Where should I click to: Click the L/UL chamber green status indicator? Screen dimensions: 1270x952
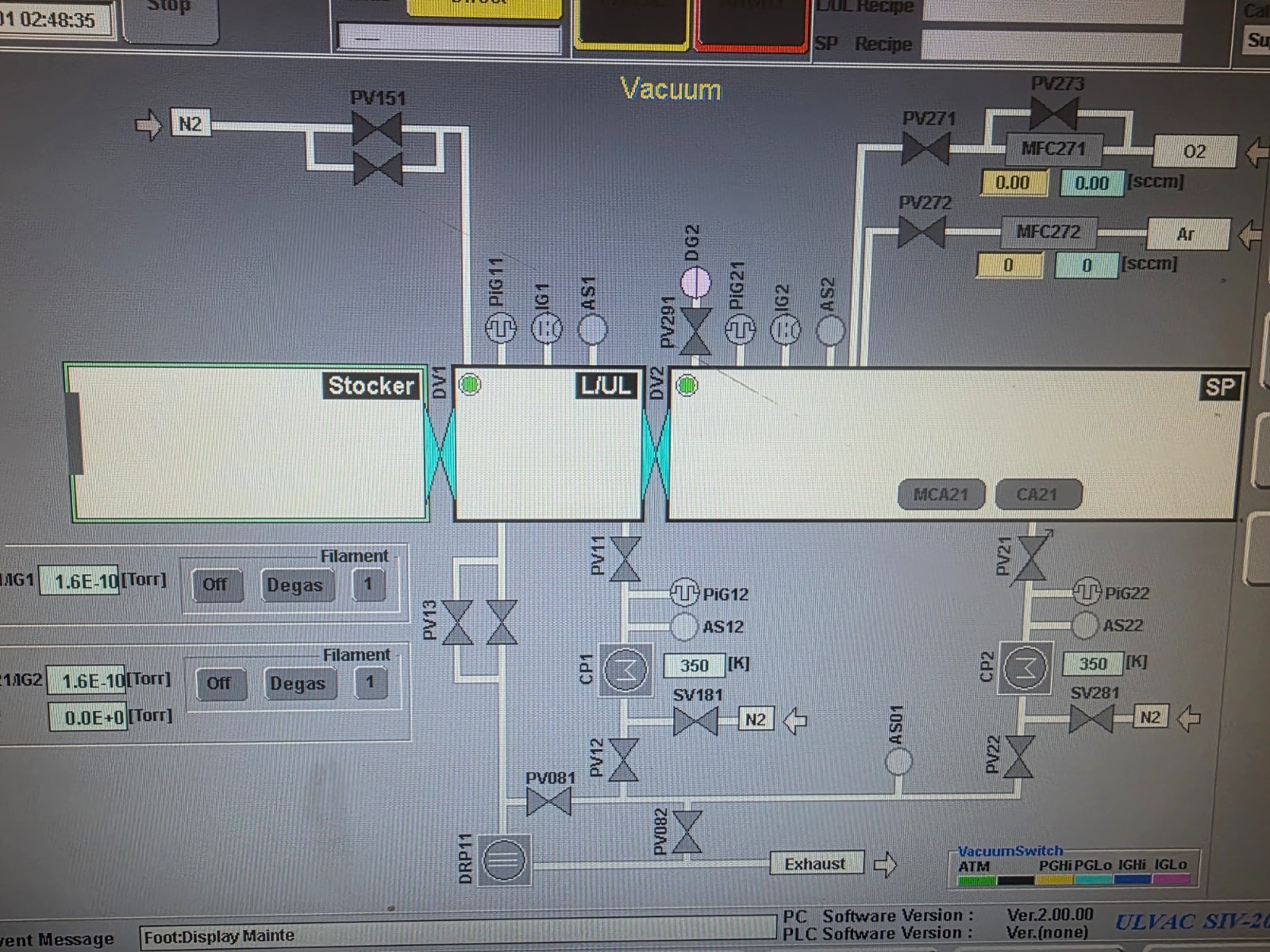(470, 385)
